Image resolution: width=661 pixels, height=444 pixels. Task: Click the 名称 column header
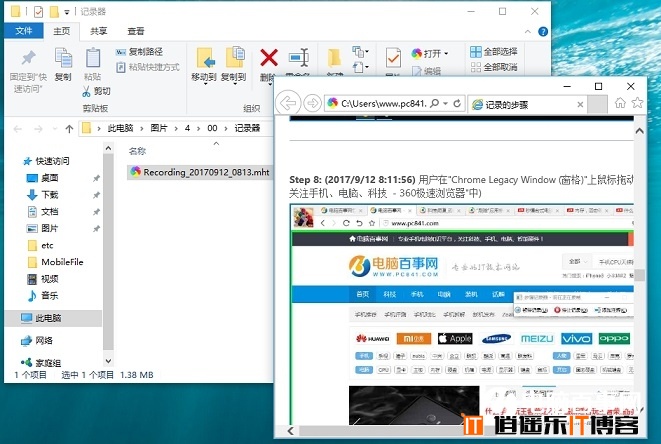click(137, 151)
